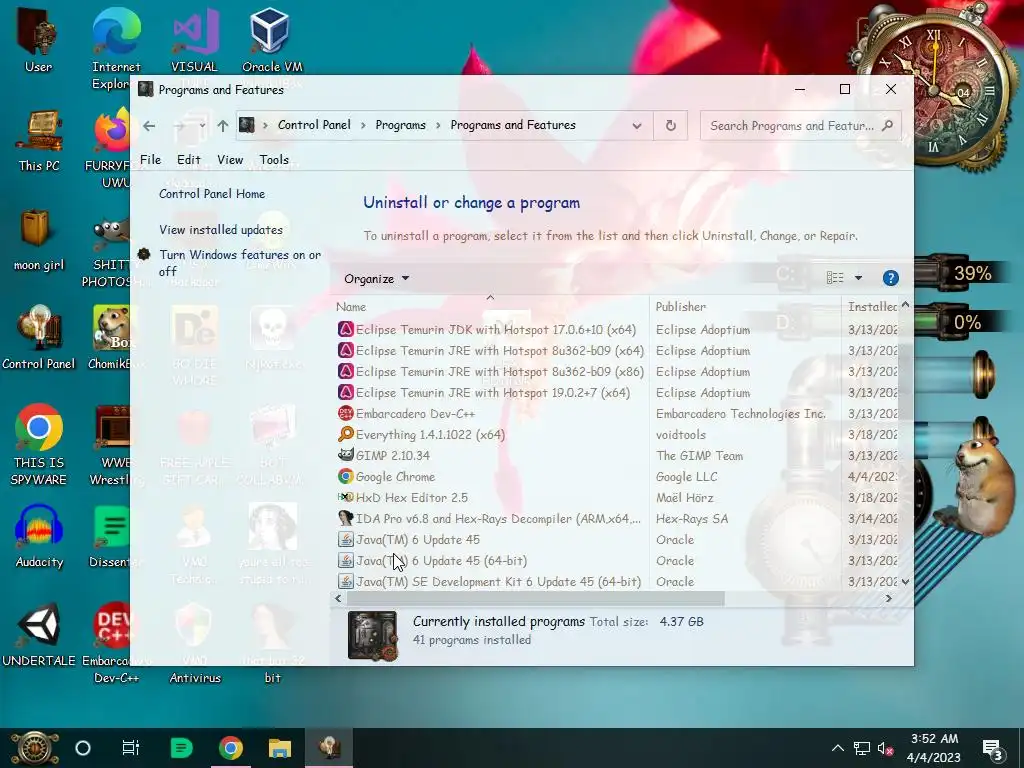Click the steampunk Start button
The width and height of the screenshot is (1024, 768).
[x=34, y=748]
